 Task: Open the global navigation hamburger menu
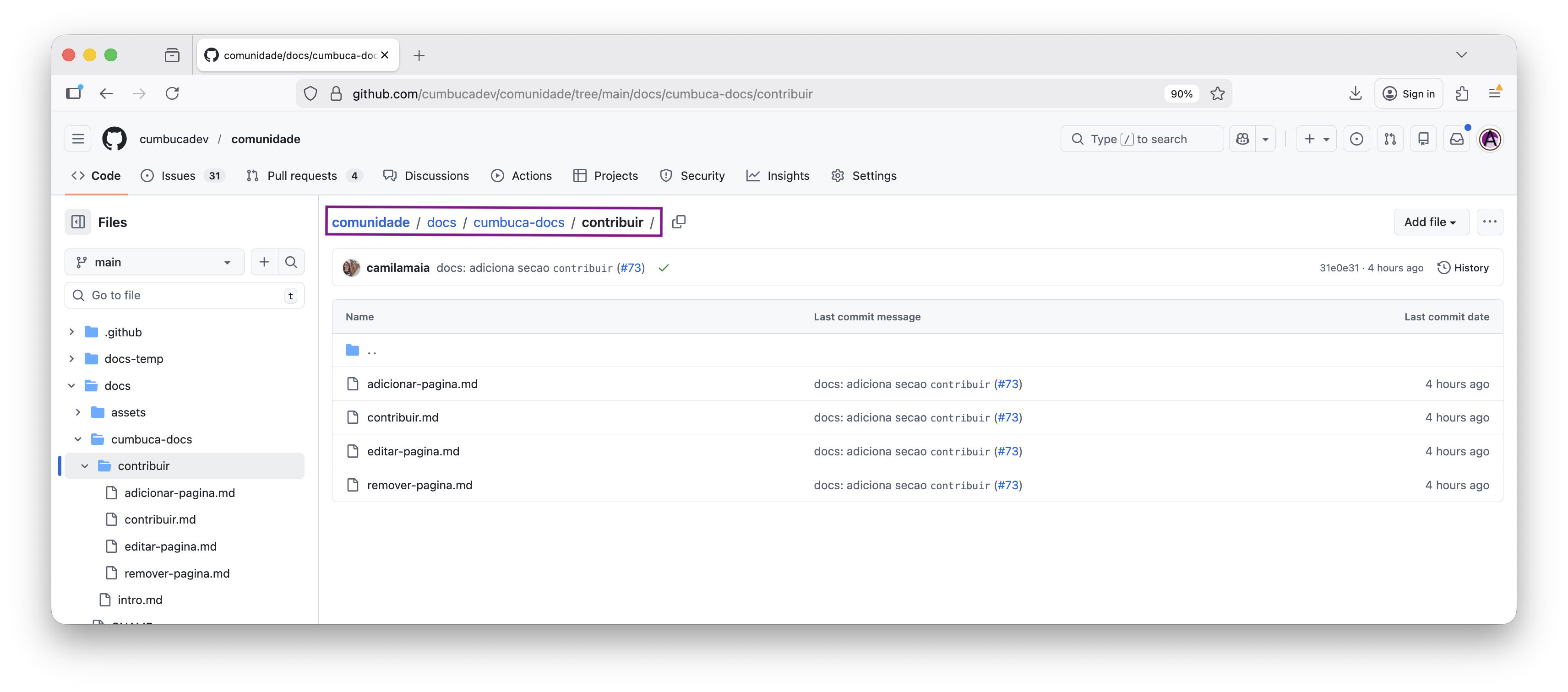(78, 139)
